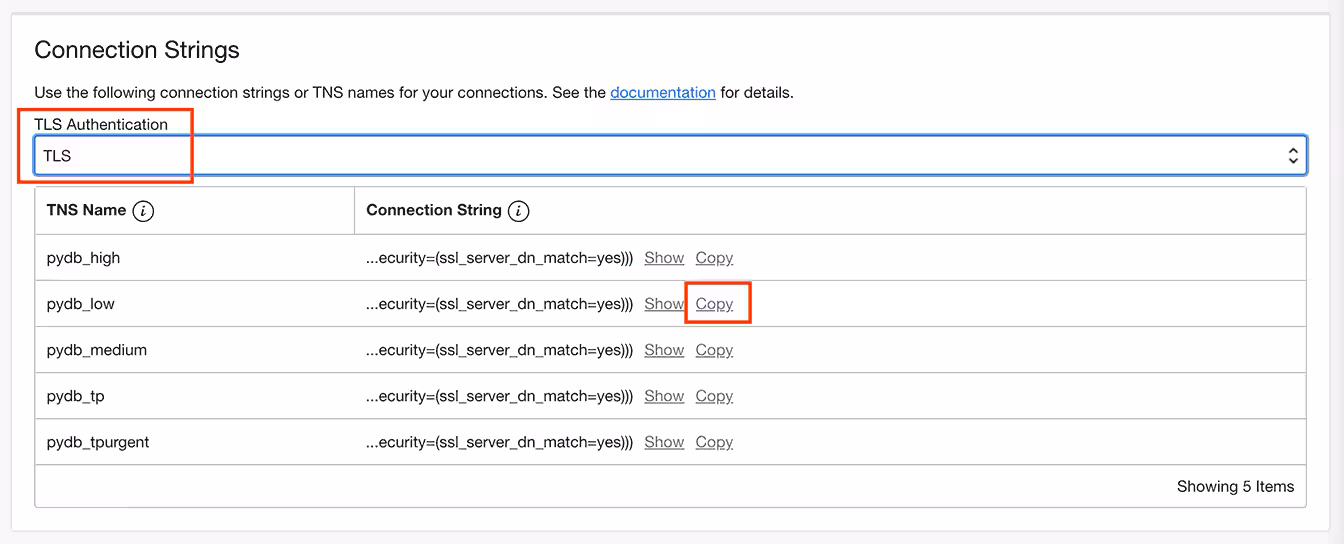Screen dimensions: 1344x544
Task: Copy the pydb_medium connection string
Action: pyautogui.click(x=714, y=350)
